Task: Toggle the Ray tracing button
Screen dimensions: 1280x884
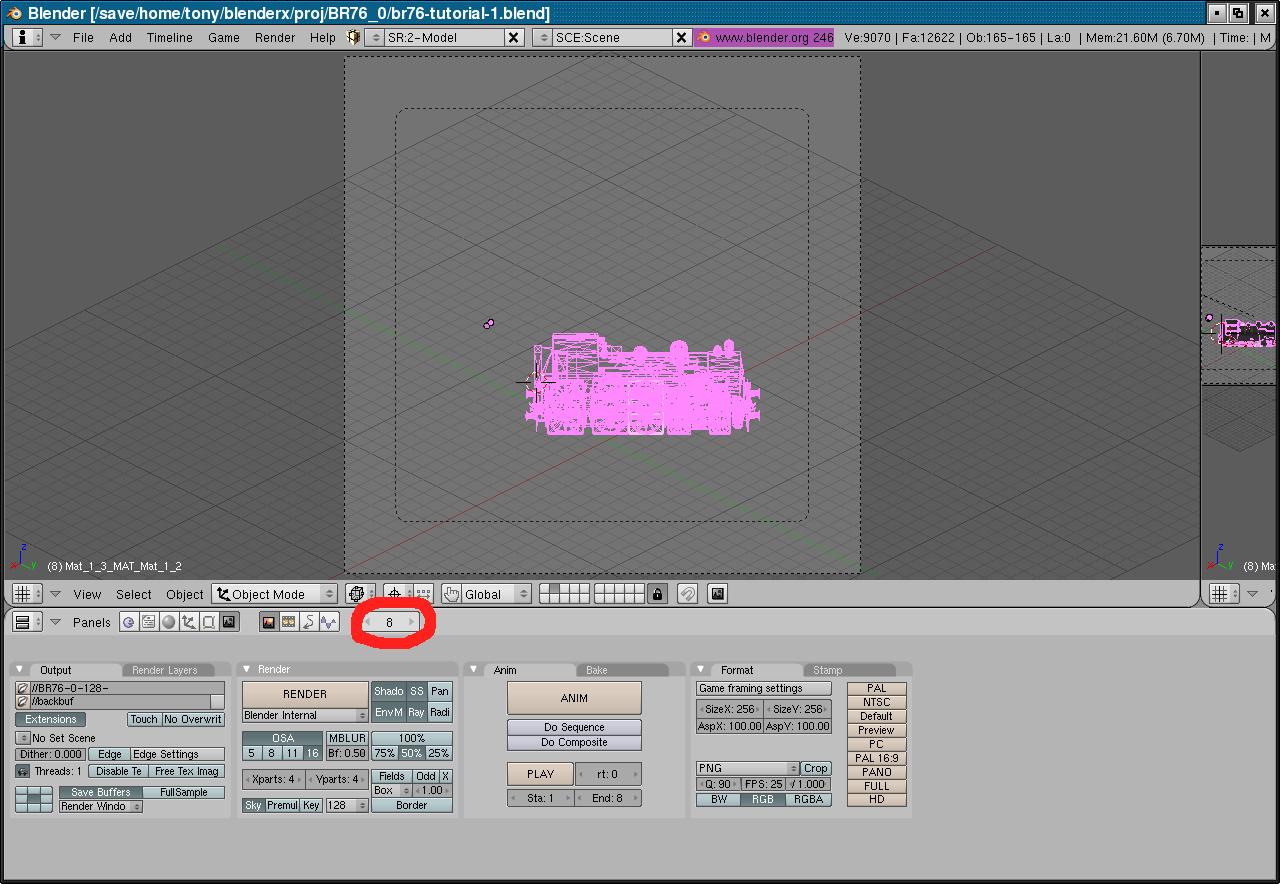Action: (x=416, y=713)
